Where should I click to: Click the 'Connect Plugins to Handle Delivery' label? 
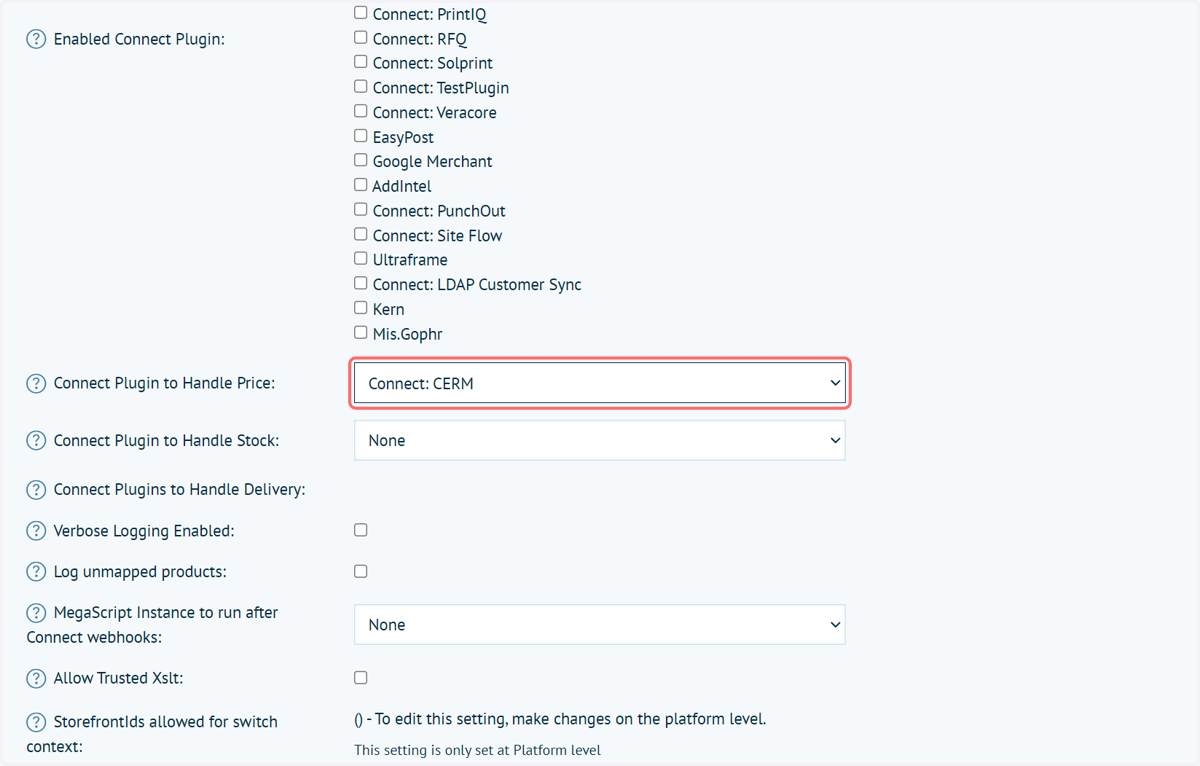tap(179, 490)
